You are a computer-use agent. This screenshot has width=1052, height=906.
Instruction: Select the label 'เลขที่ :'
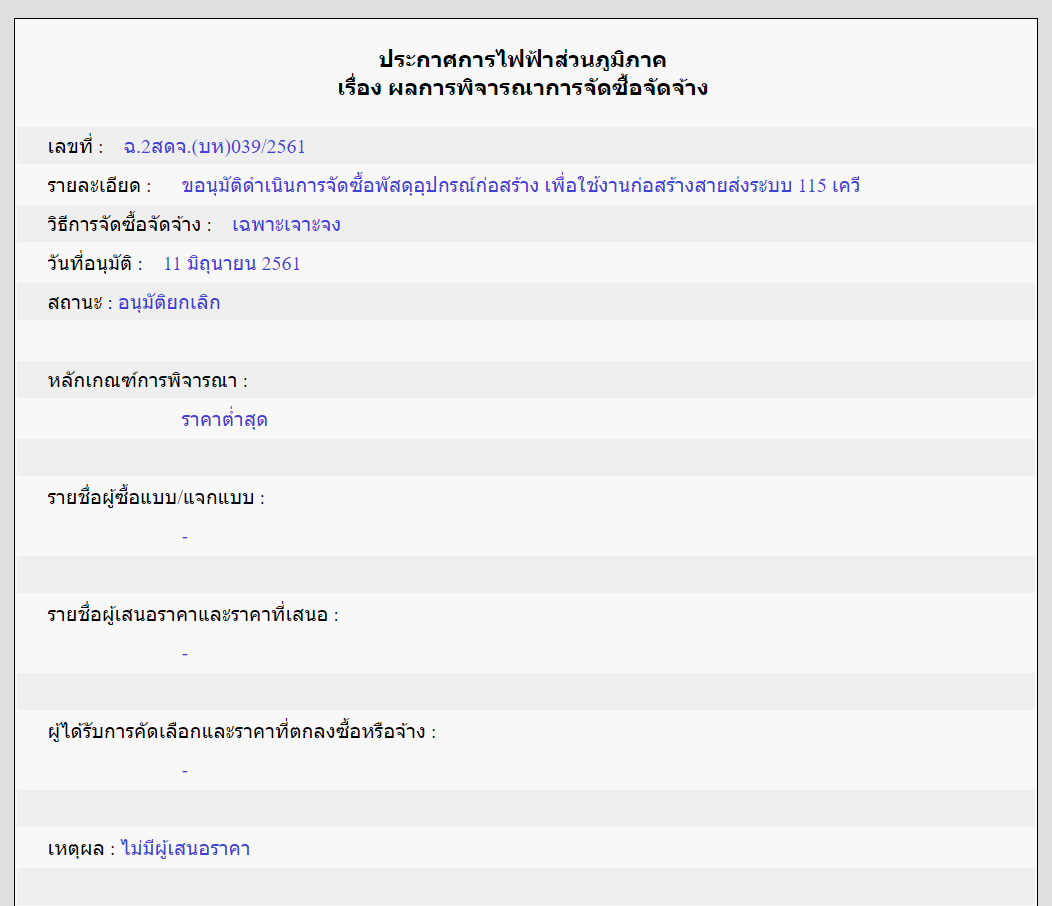[75, 146]
